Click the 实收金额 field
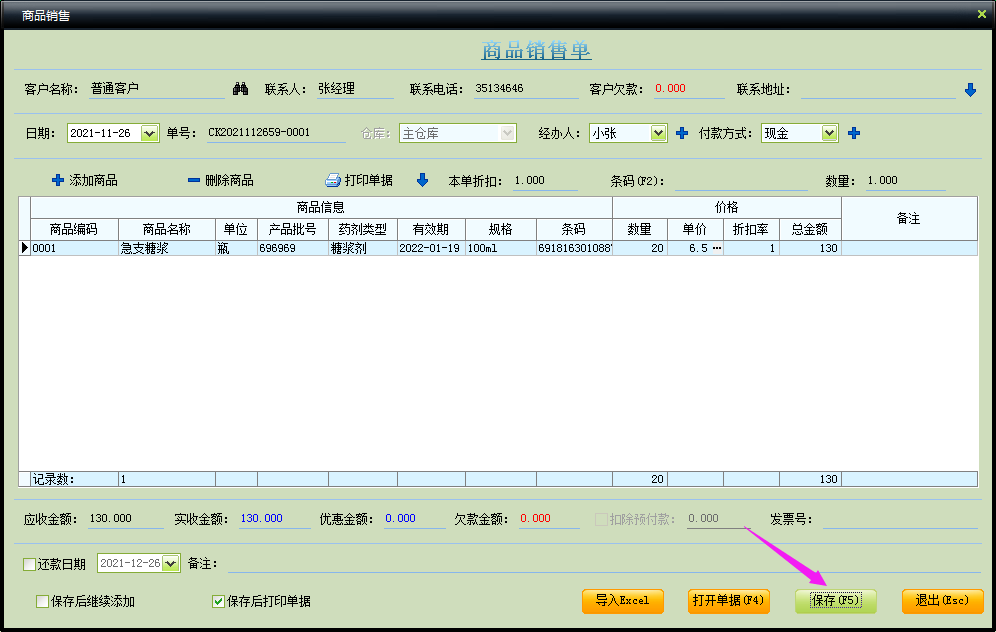Screen dimensions: 996x632 coord(274,519)
